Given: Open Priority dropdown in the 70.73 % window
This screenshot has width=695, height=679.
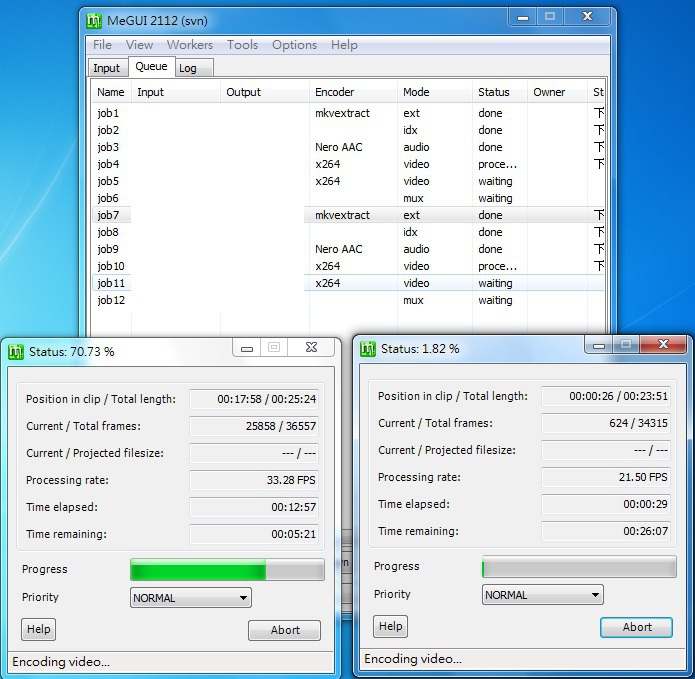Looking at the screenshot, I should point(190,598).
